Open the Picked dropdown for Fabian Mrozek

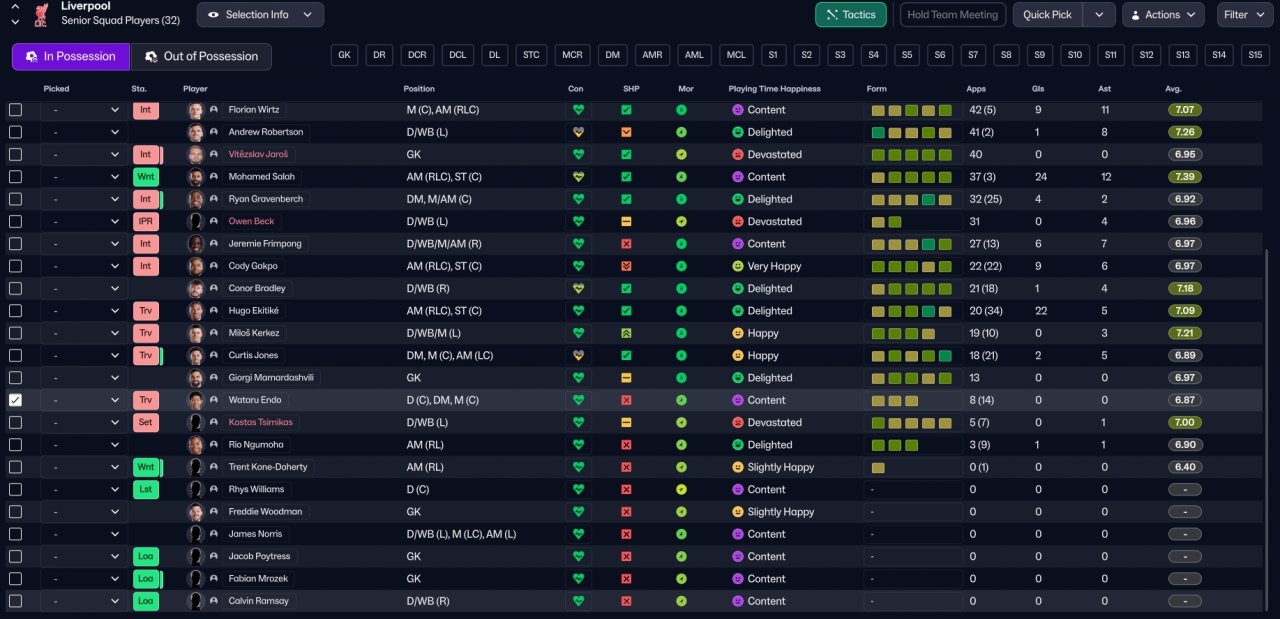(x=83, y=579)
